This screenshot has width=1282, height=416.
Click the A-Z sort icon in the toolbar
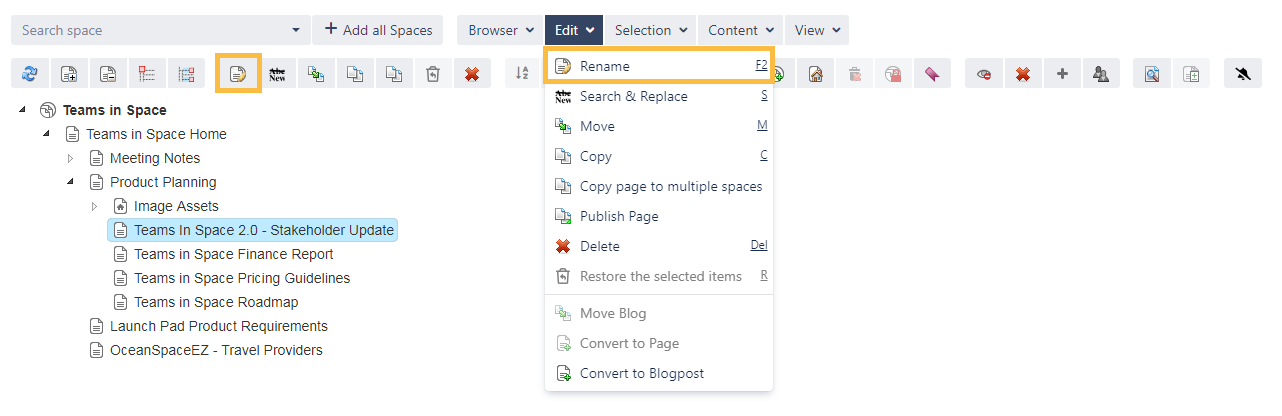pyautogui.click(x=522, y=74)
